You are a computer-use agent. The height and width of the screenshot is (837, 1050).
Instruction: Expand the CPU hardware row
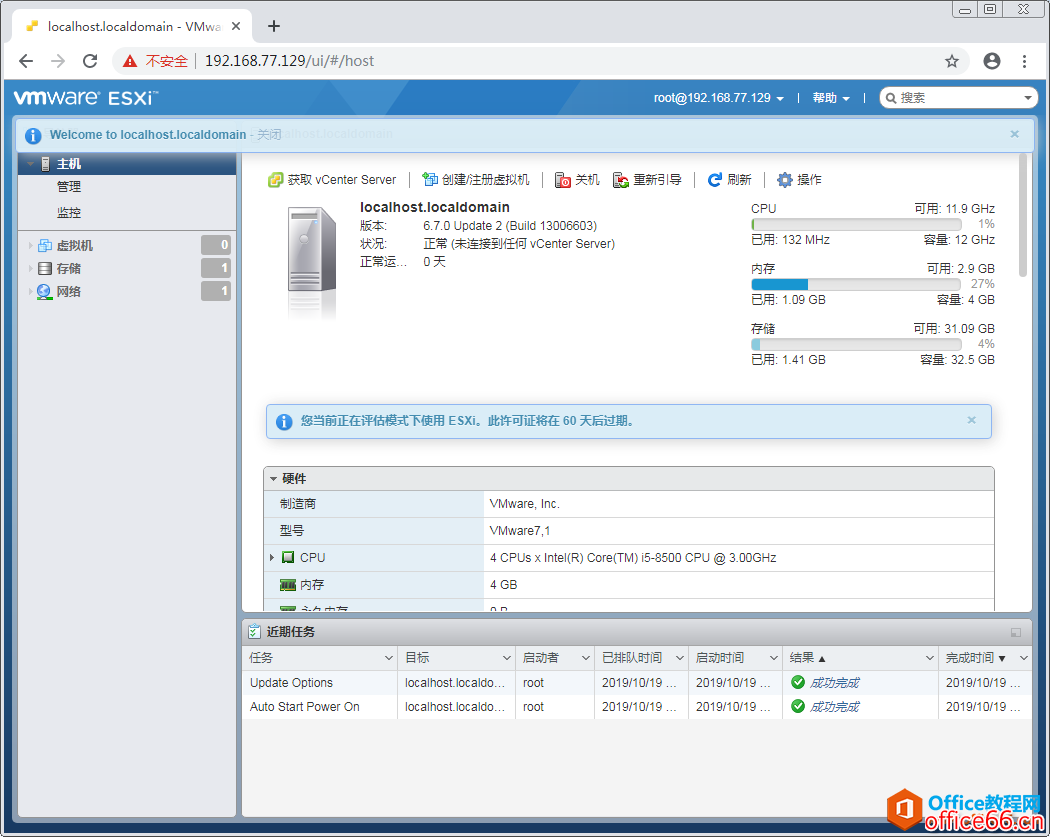[x=272, y=557]
